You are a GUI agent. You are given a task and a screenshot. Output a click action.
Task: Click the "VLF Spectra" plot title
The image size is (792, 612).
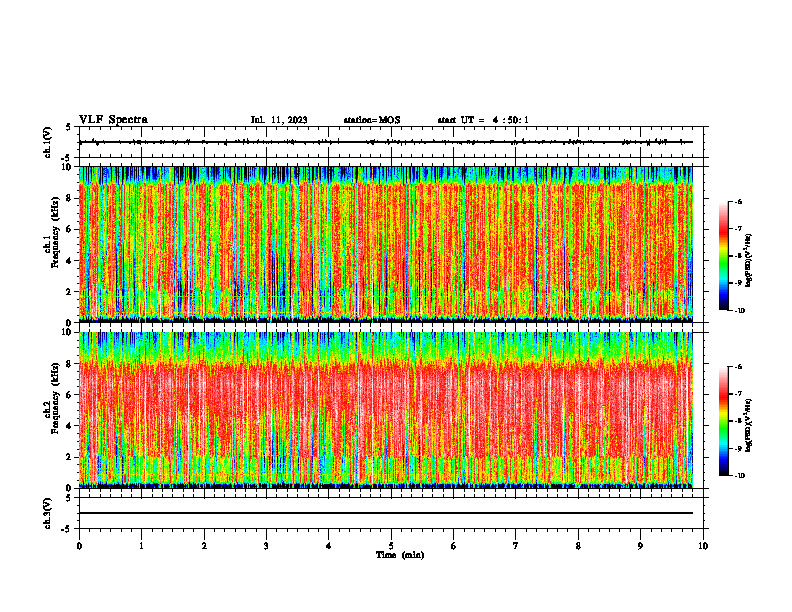pos(113,120)
